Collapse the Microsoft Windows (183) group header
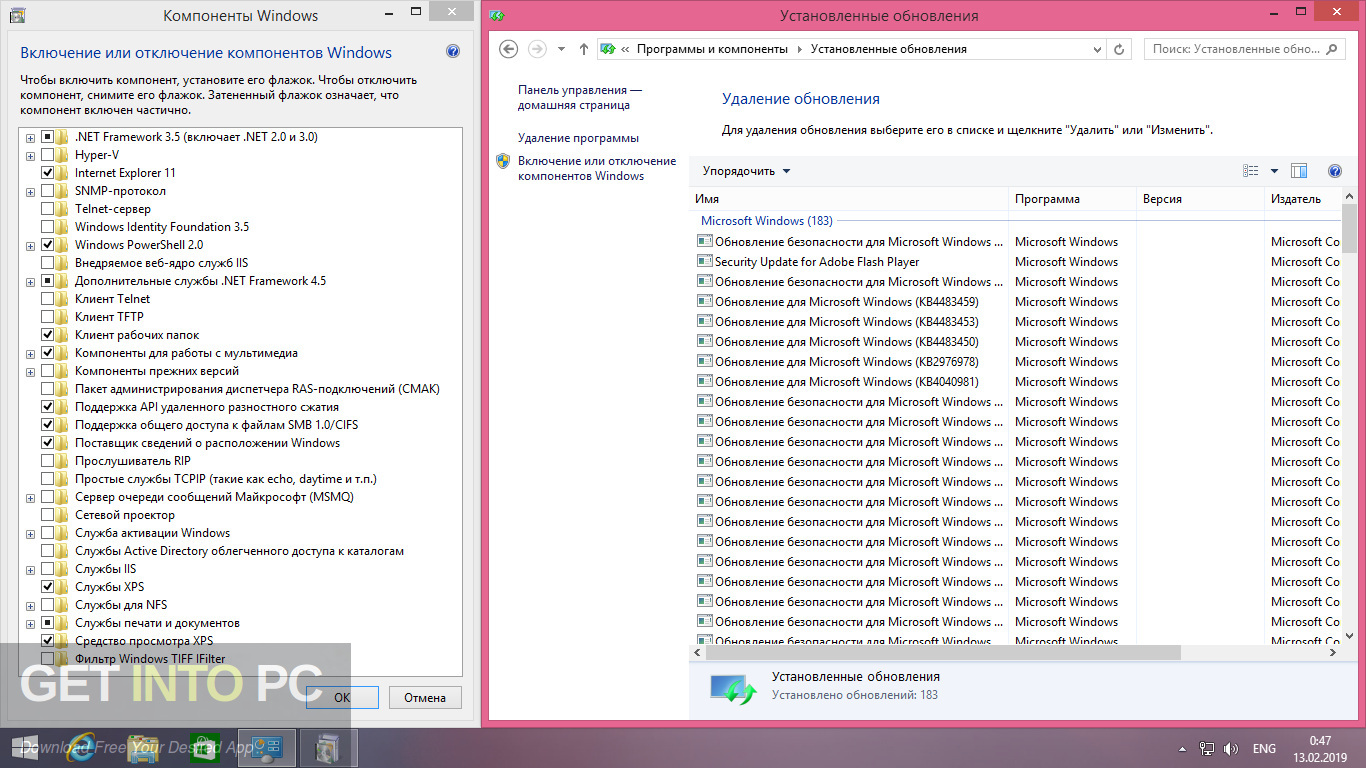The height and width of the screenshot is (768, 1366). (766, 221)
